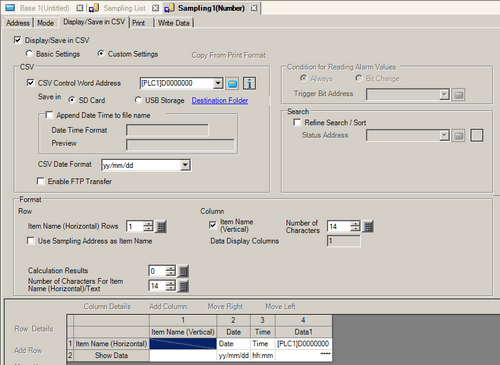This screenshot has width=500, height=365.
Task: Open address browse icon beside CSV Control Word Address
Action: (232, 83)
